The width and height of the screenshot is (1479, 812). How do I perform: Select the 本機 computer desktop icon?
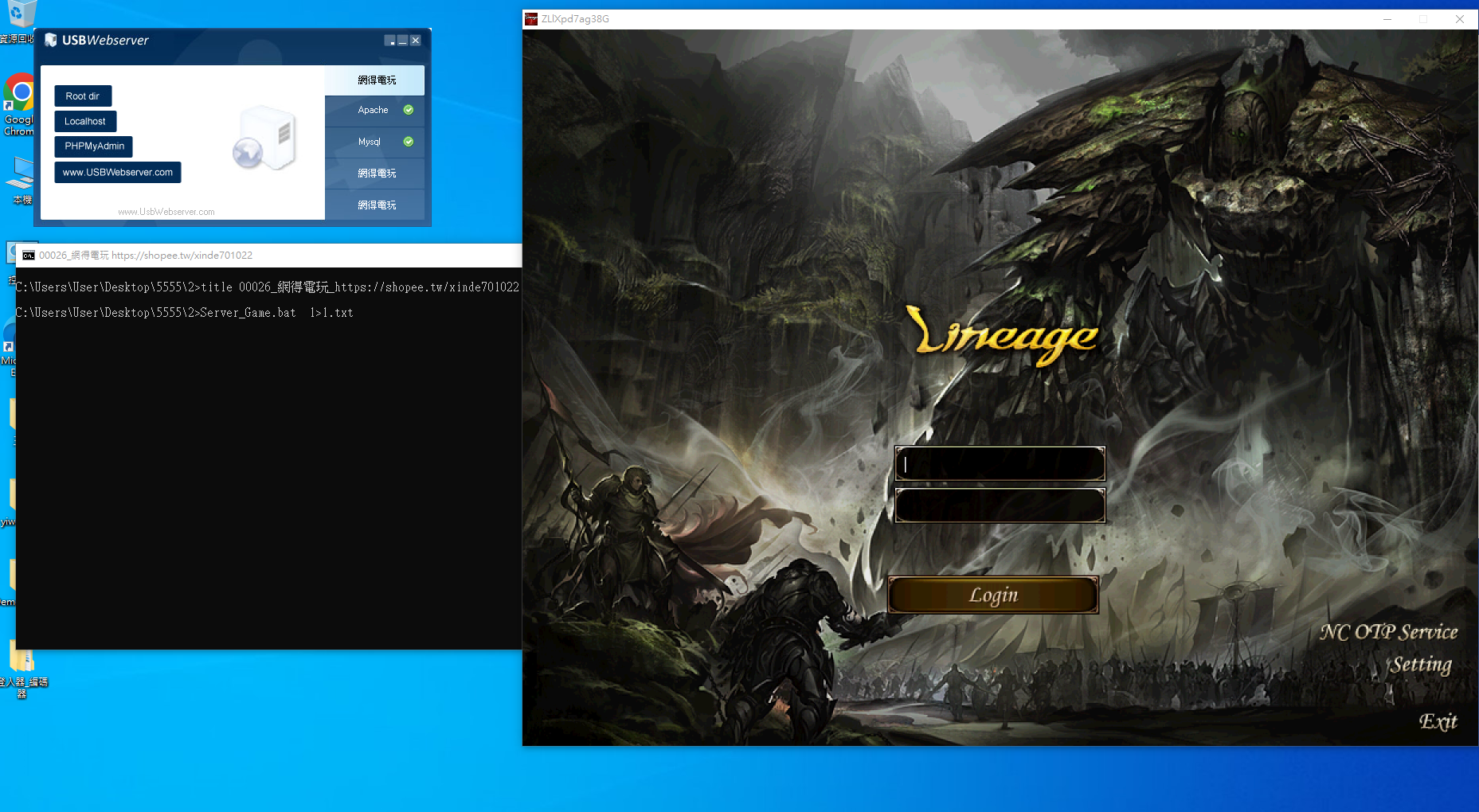[x=22, y=181]
